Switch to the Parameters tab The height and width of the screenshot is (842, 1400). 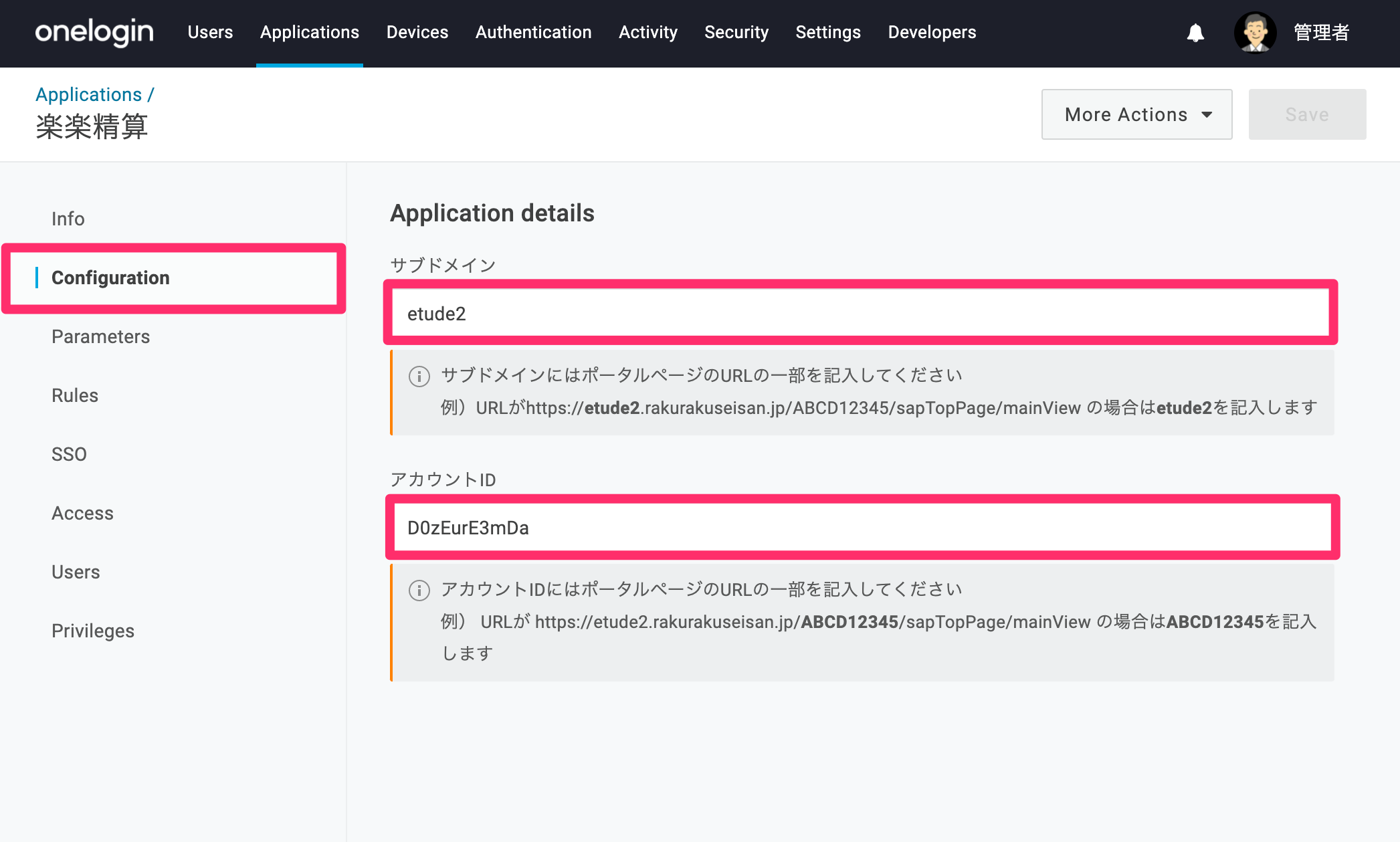coord(101,336)
